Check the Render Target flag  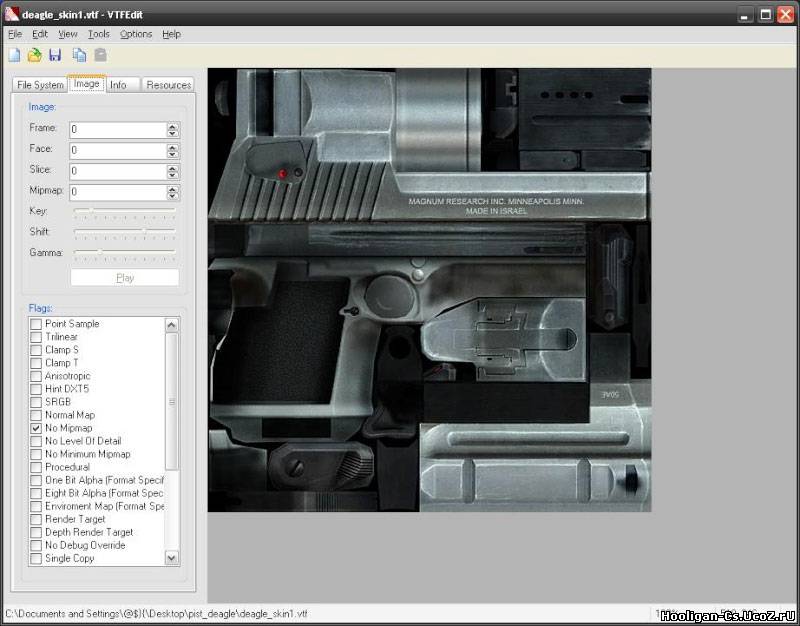(36, 519)
